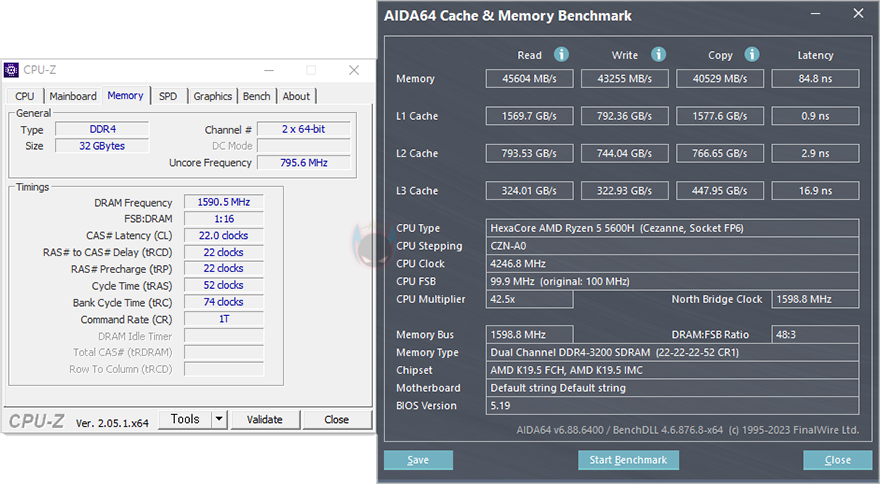Click the L2 Cache Read value 793.53 GB/s
The height and width of the screenshot is (484, 880).
[x=529, y=153]
